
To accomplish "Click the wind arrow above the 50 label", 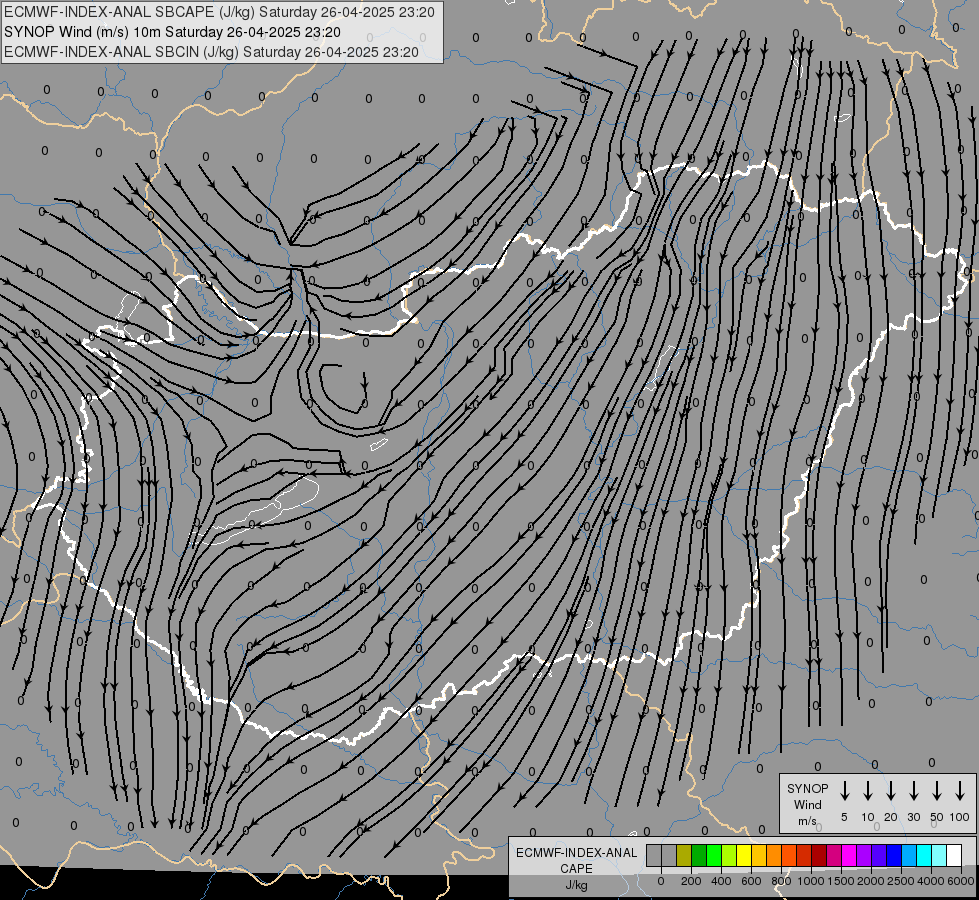I will [937, 790].
